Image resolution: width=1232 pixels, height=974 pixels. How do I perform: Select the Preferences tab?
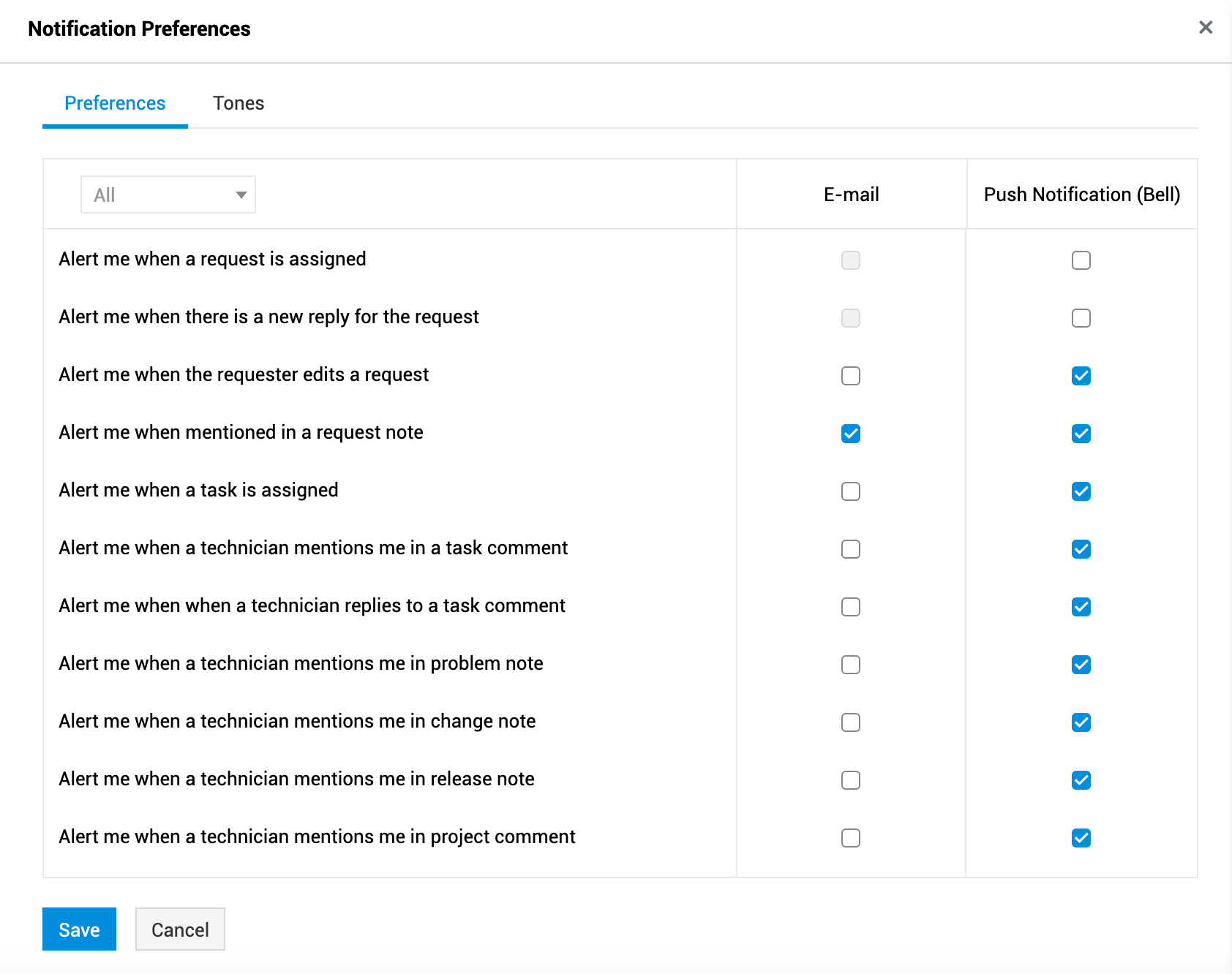pyautogui.click(x=115, y=103)
